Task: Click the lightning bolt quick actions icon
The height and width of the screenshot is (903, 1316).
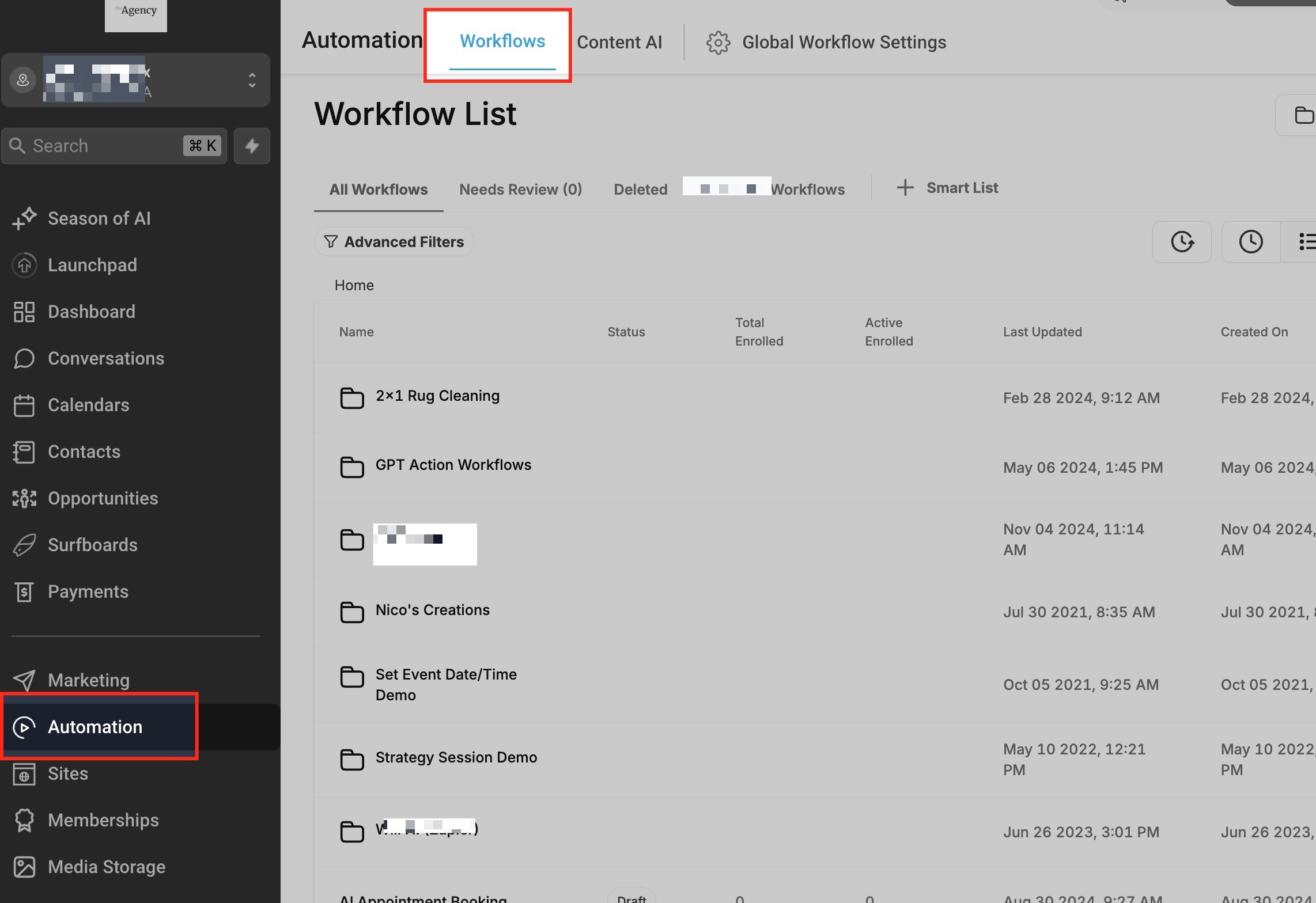Action: pyautogui.click(x=252, y=146)
